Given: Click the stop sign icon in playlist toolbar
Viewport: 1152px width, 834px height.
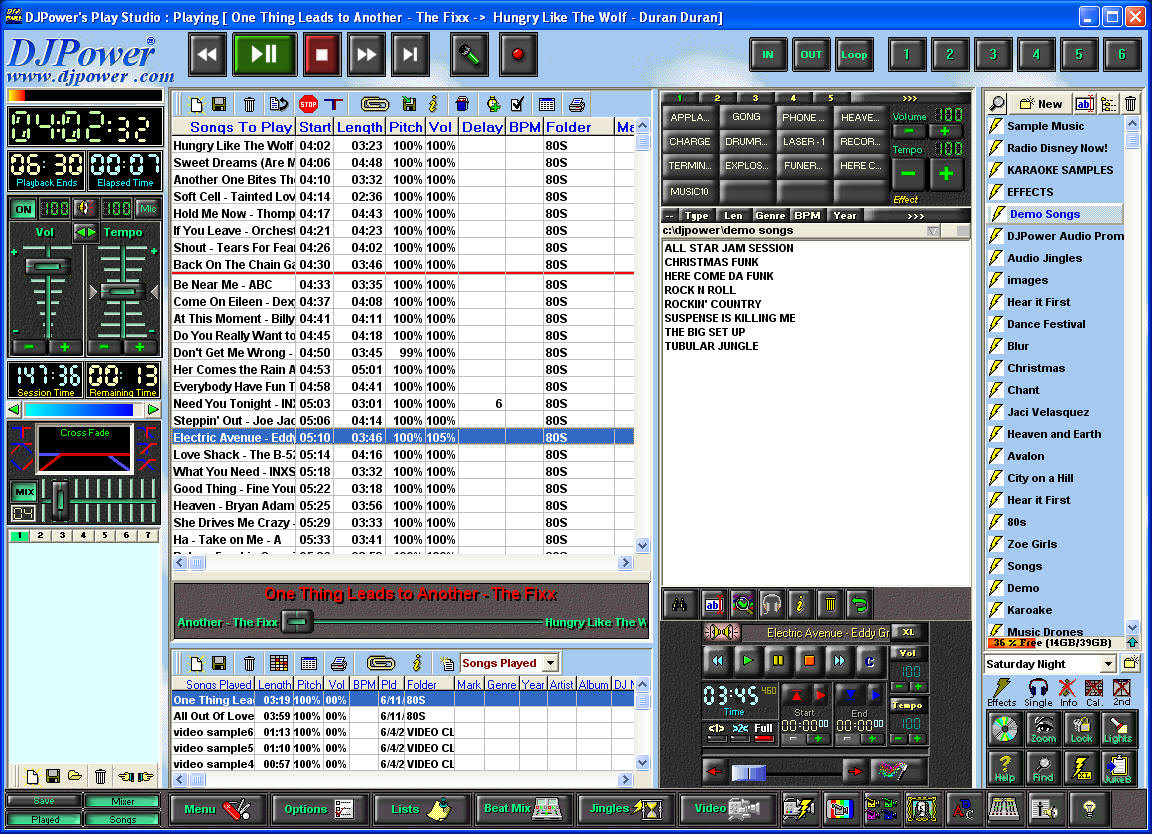Looking at the screenshot, I should (x=308, y=104).
